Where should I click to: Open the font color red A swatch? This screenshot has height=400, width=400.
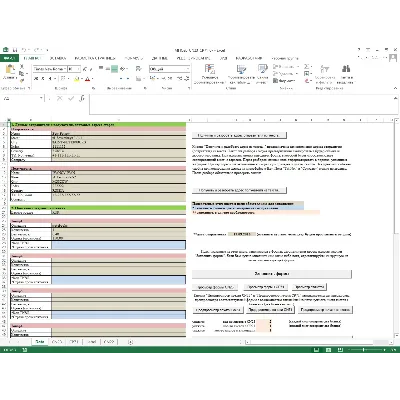tap(87, 79)
